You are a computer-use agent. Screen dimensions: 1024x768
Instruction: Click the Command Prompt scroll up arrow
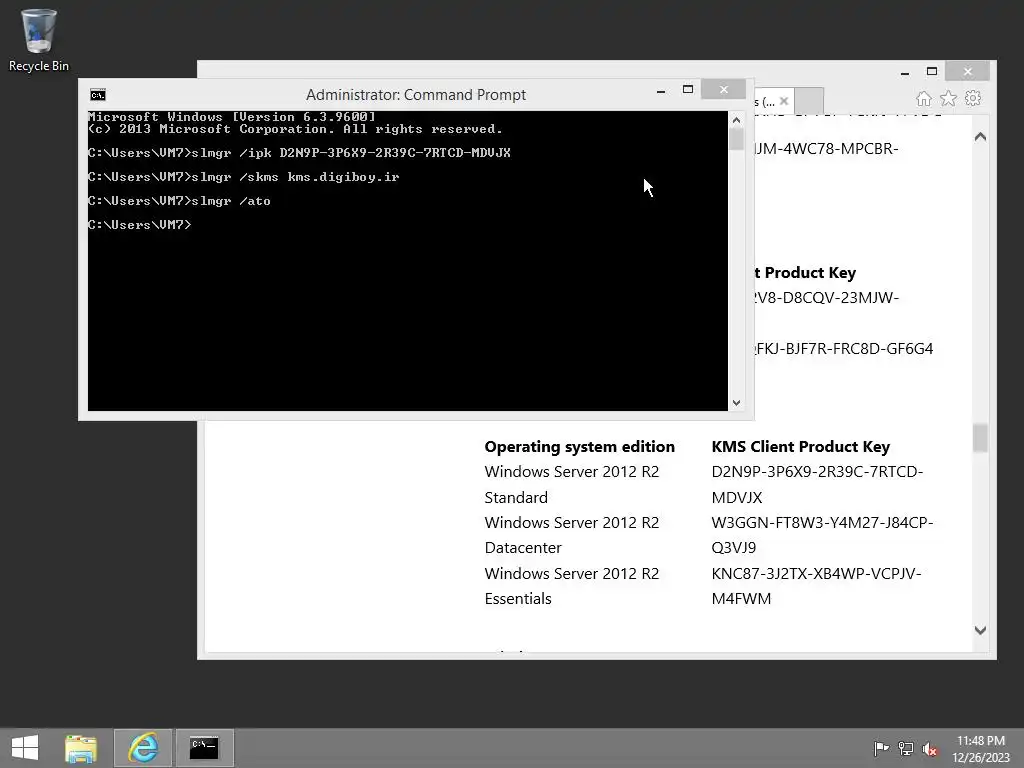pos(737,120)
